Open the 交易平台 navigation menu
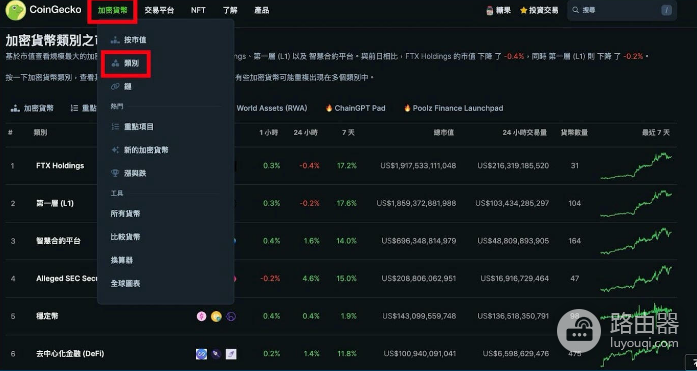The width and height of the screenshot is (697, 371). 159,10
